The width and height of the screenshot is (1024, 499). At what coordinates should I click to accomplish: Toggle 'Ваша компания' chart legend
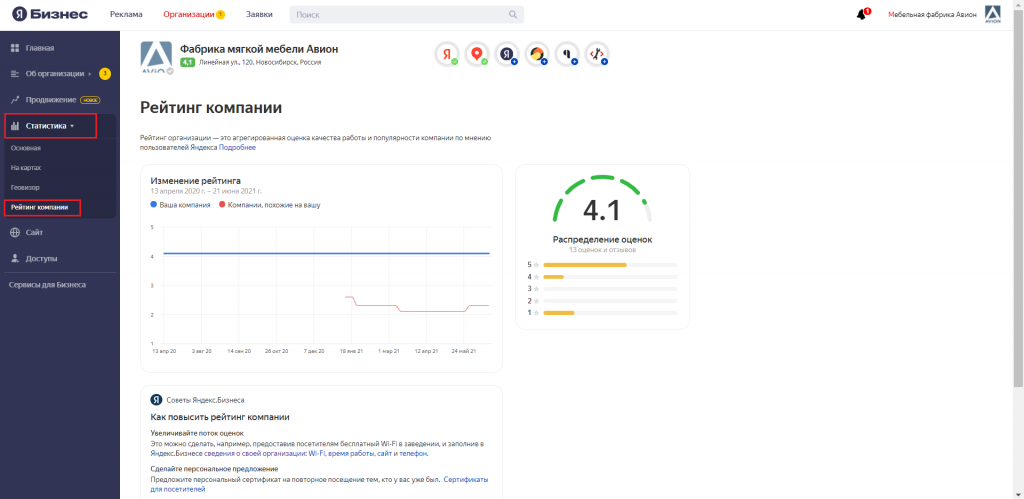(180, 204)
